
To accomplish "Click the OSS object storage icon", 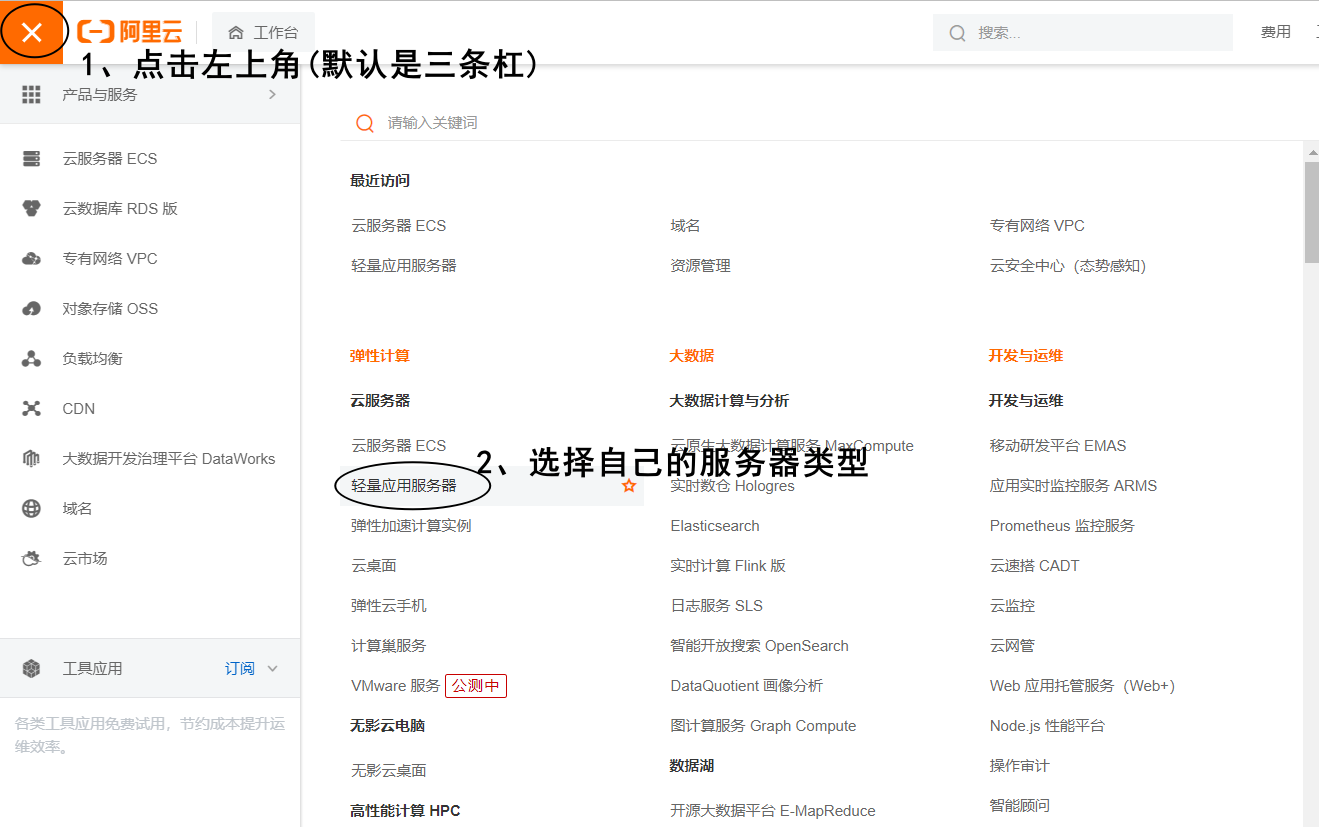I will pos(31,309).
